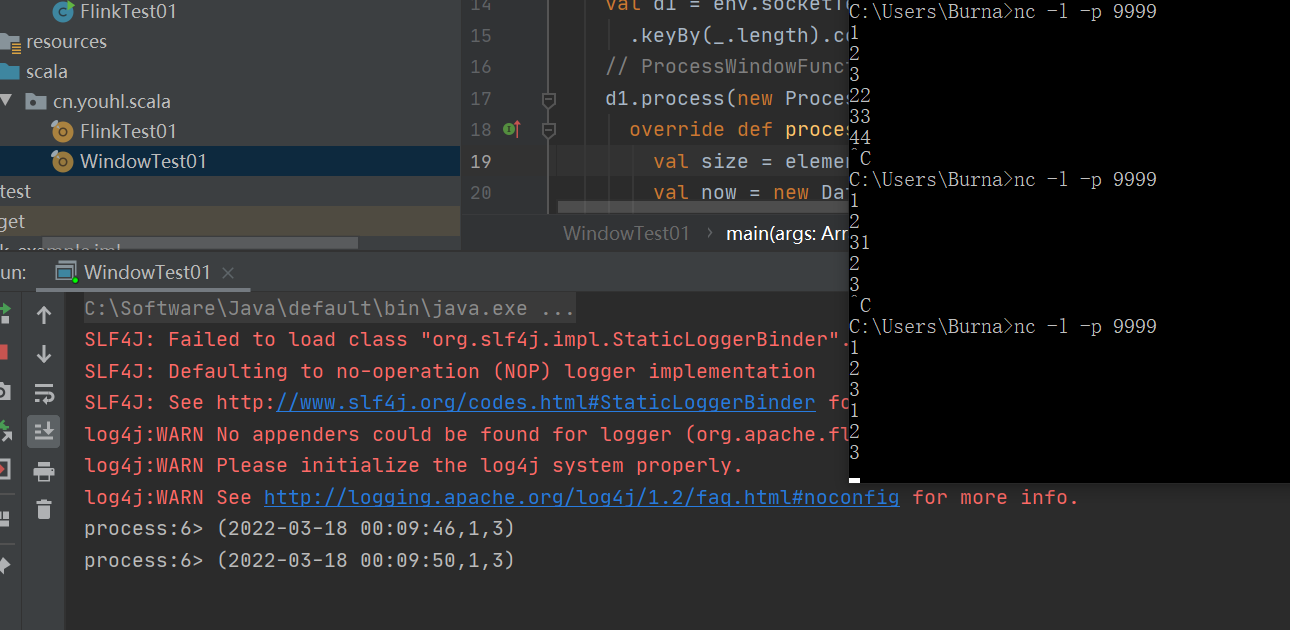Screen dimensions: 1290x630
Task: Click the red Stop process square icon
Action: (x=3, y=352)
